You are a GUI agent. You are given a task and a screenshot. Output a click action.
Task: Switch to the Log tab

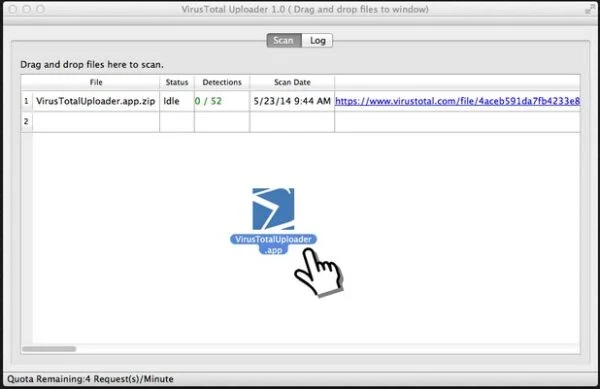coord(317,41)
